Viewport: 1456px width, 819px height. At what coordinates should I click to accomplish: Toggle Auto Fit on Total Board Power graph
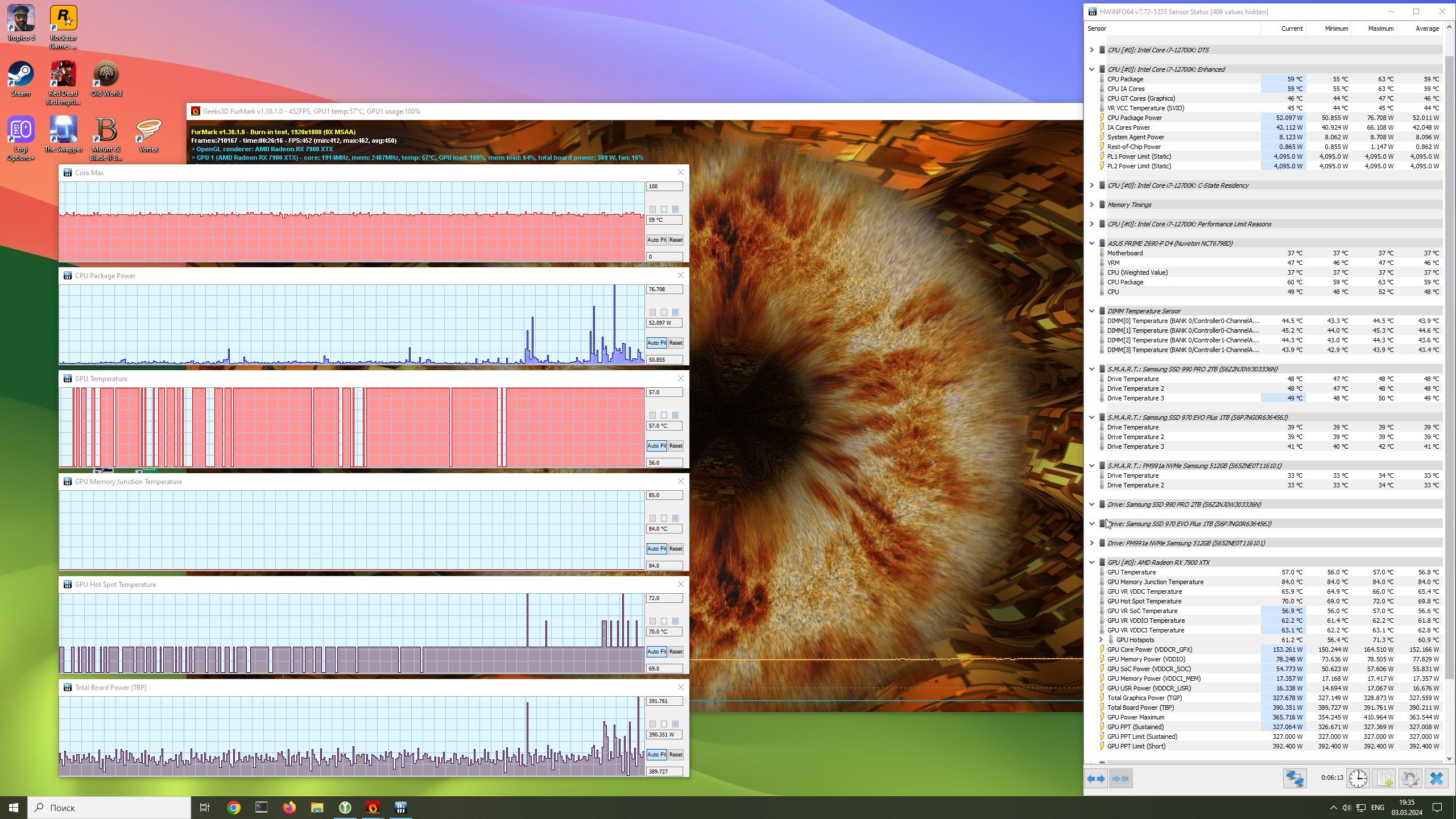656,755
